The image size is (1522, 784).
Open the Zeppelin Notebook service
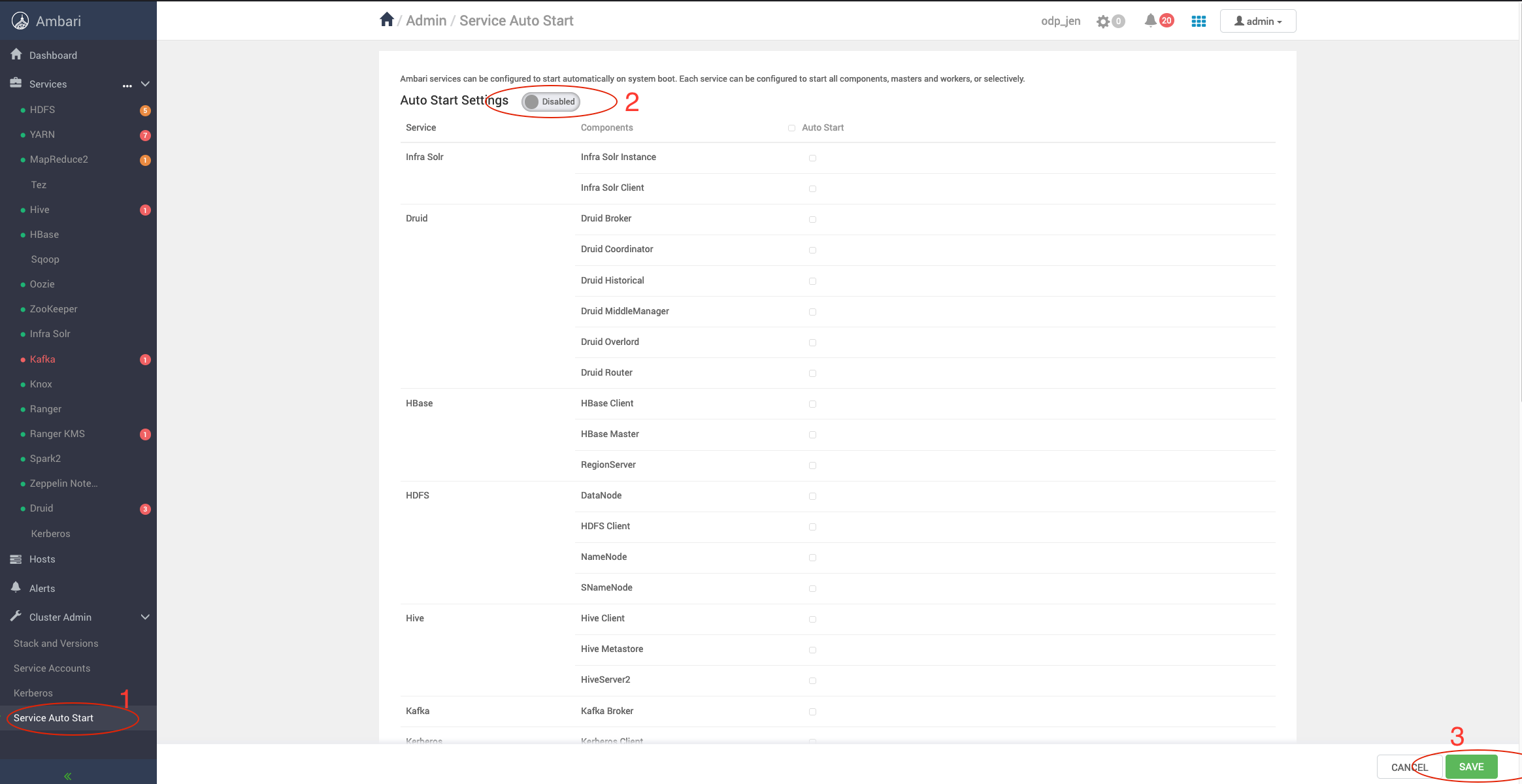(64, 483)
